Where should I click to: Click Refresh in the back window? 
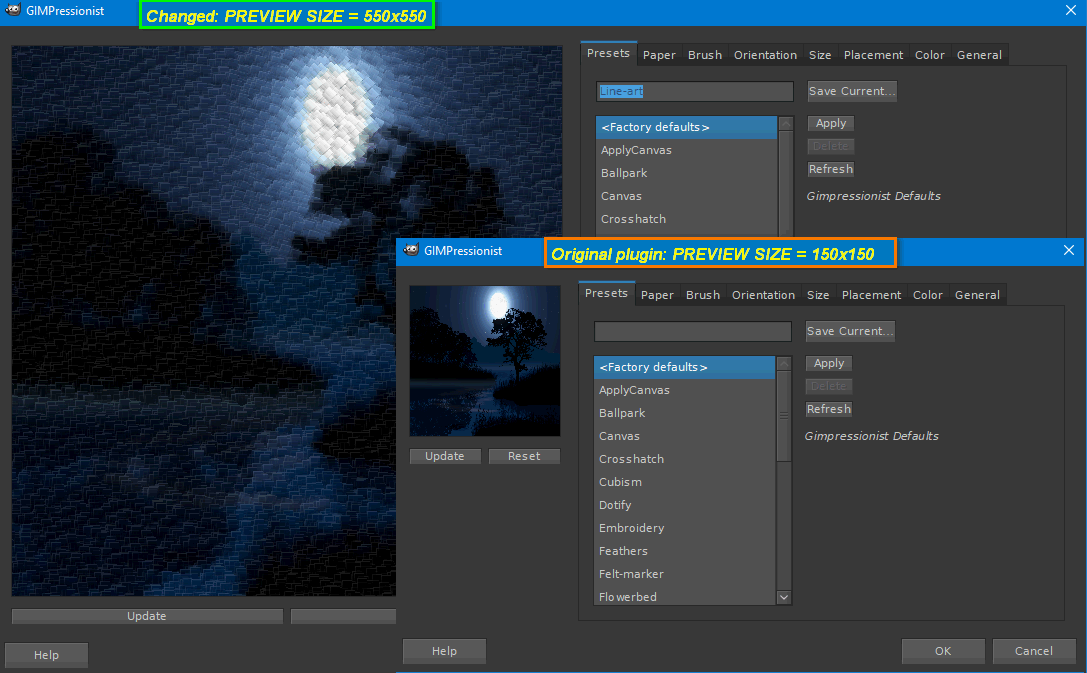pyautogui.click(x=831, y=169)
